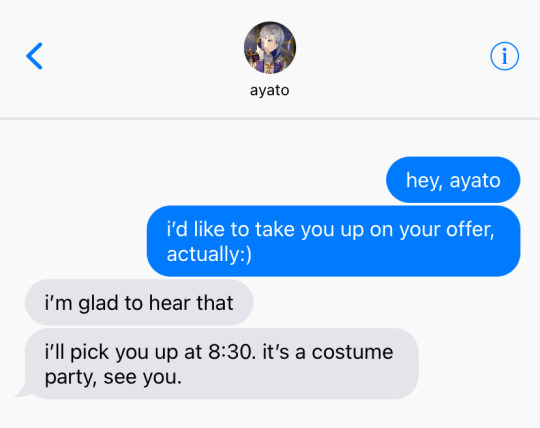Click the header divider line below ayato
The height and width of the screenshot is (428, 540).
270,119
